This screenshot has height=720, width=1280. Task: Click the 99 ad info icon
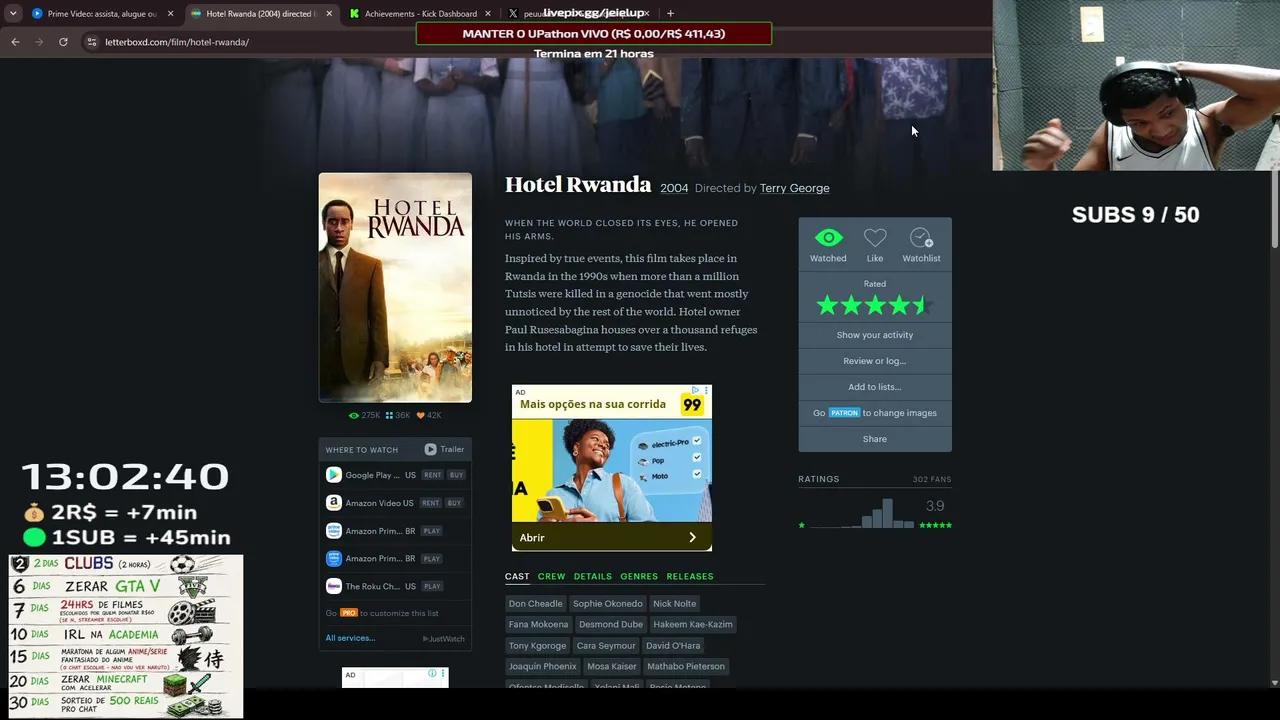(696, 391)
